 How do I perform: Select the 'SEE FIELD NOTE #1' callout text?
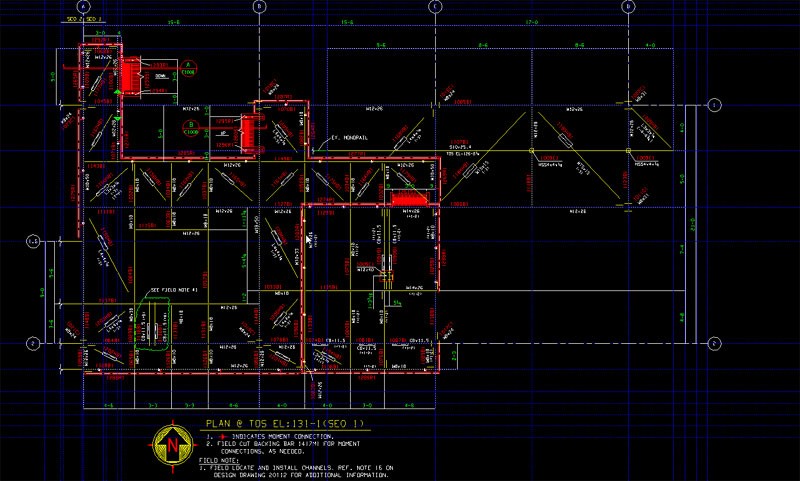(171, 291)
